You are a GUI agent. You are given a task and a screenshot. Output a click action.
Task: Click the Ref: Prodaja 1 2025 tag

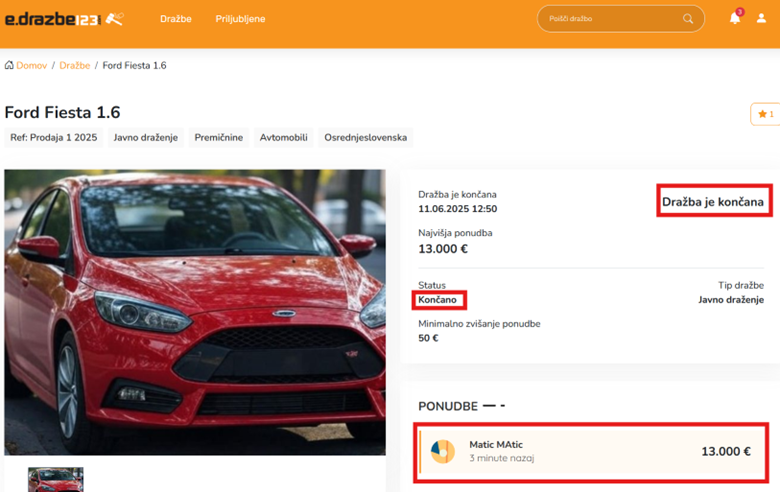pyautogui.click(x=54, y=138)
